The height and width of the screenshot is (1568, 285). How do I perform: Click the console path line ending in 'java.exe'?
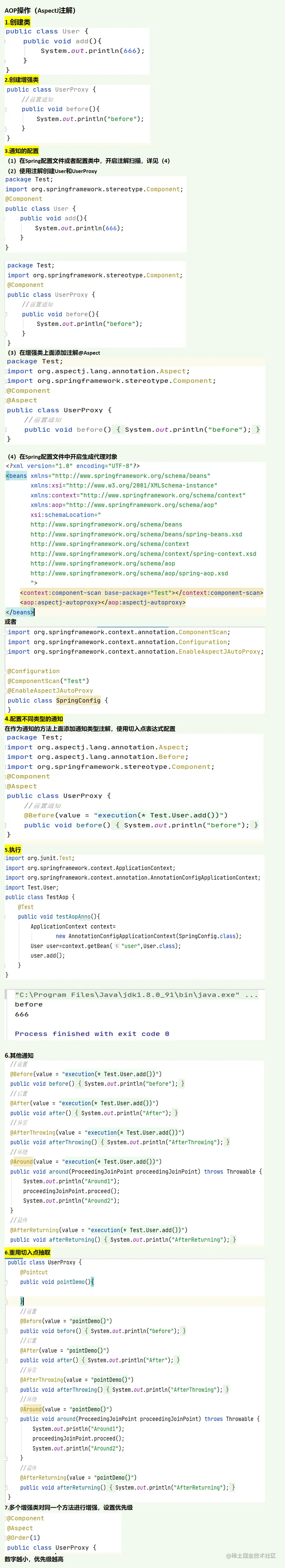(x=136, y=995)
